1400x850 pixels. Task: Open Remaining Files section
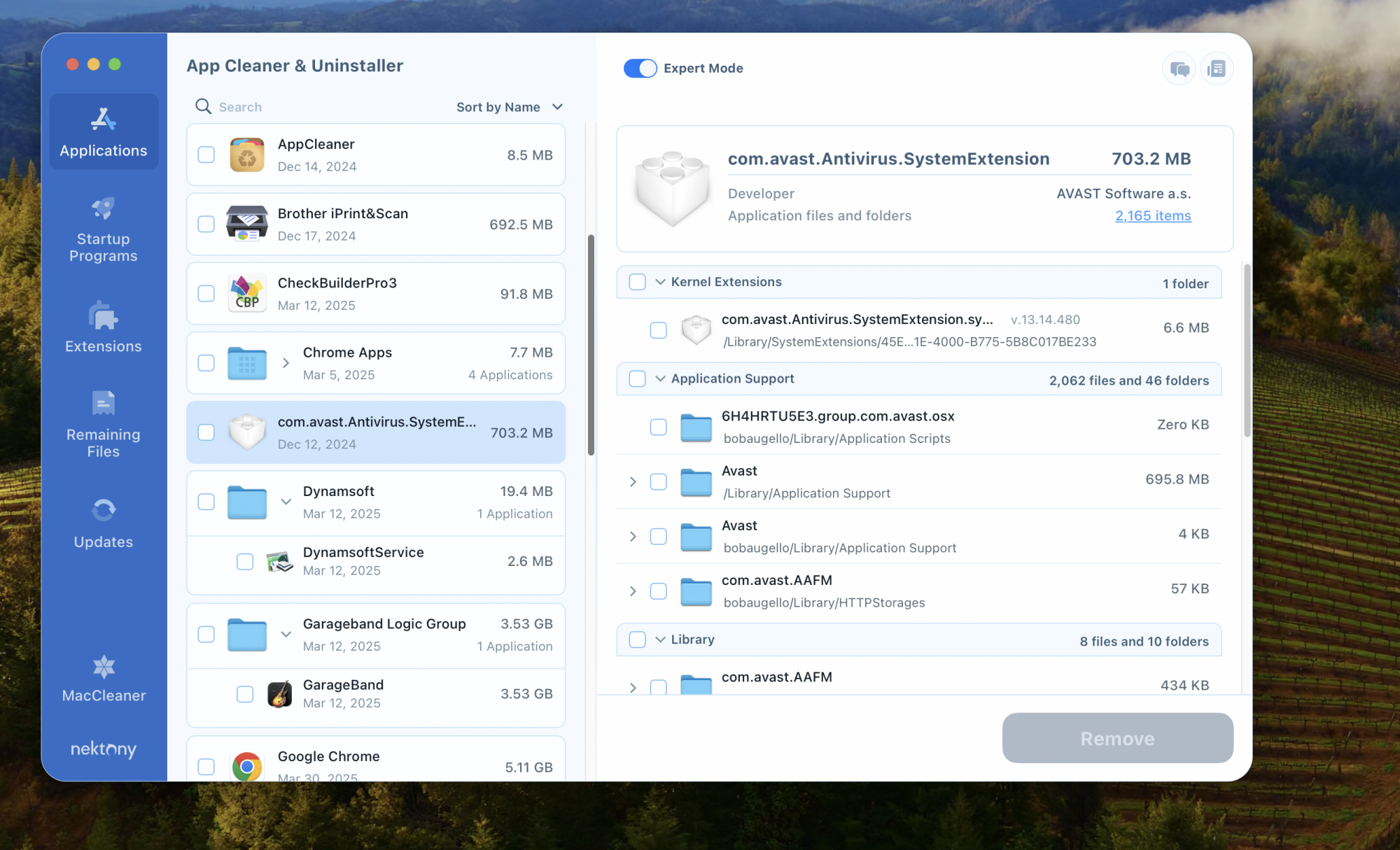(x=104, y=424)
